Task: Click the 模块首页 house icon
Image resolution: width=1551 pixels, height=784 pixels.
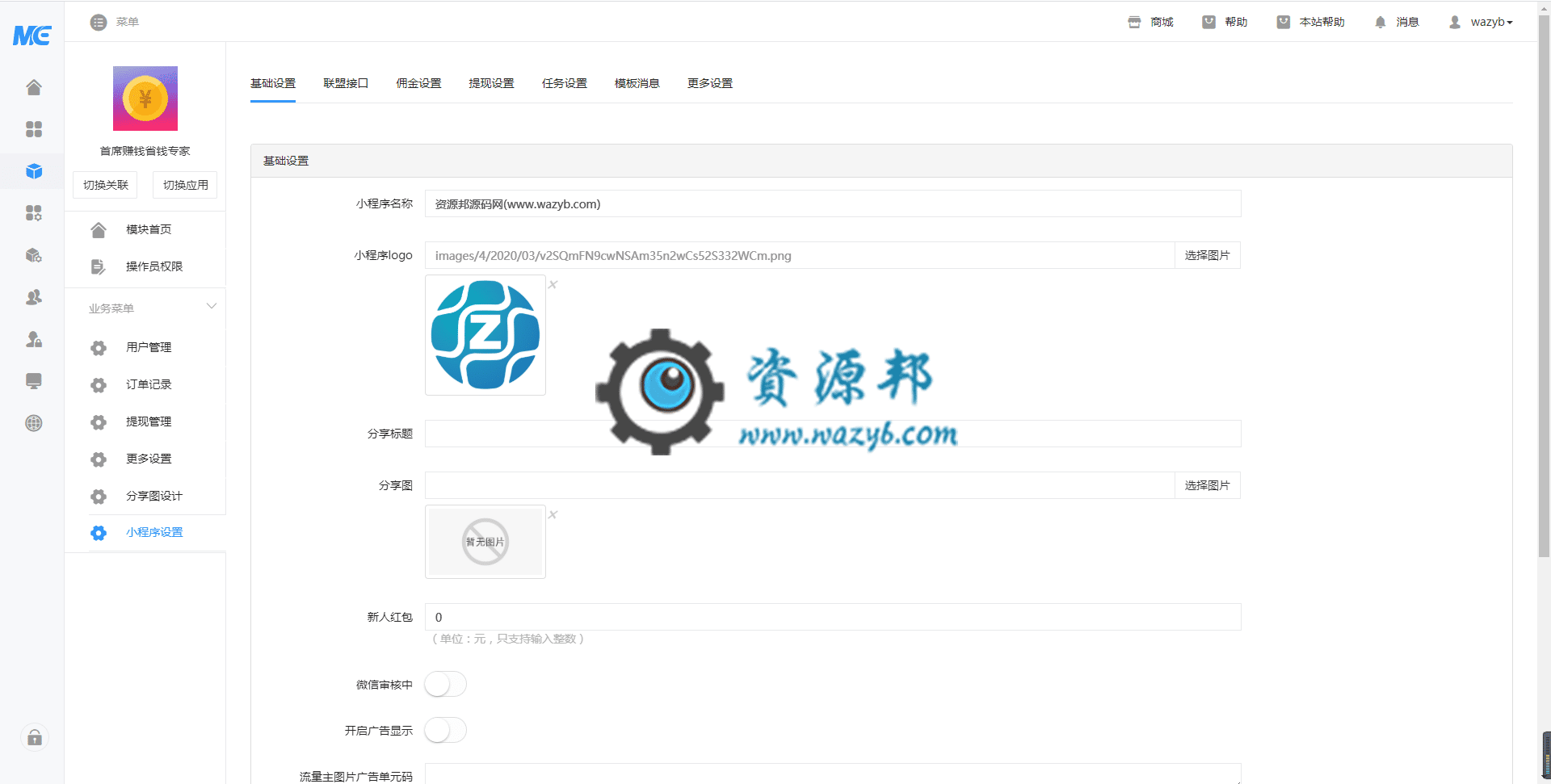Action: coord(99,230)
